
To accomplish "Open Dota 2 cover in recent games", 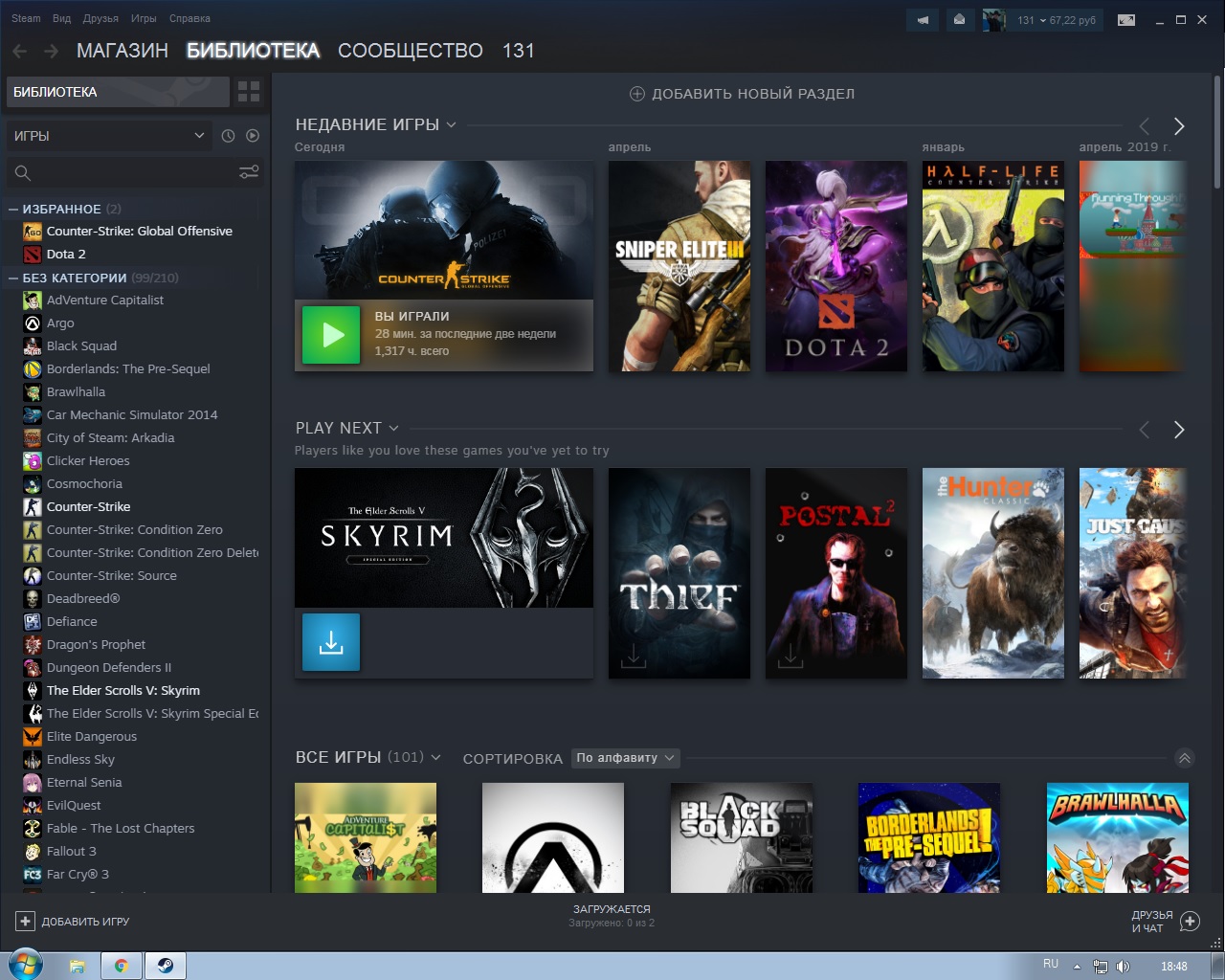I will 836,266.
